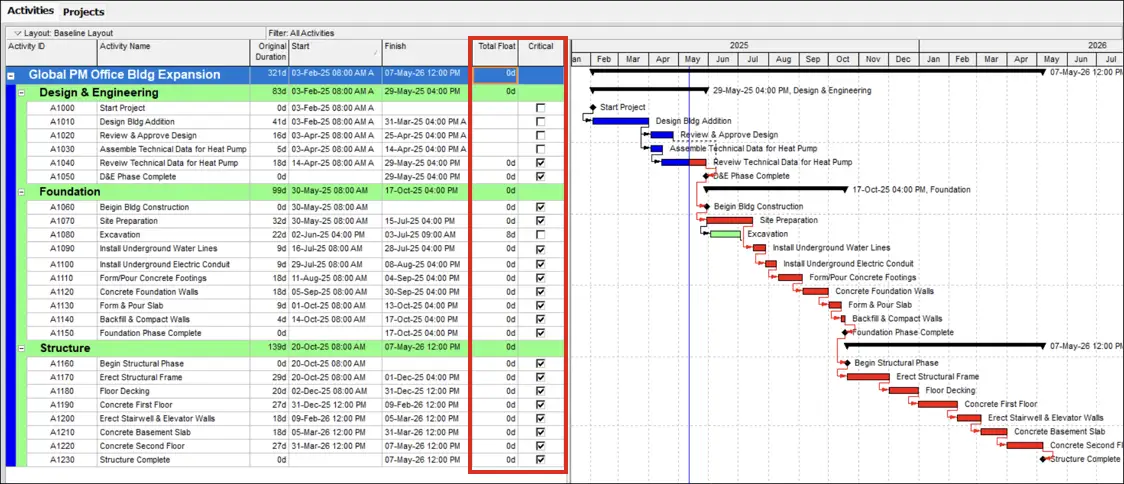The image size is (1124, 484).
Task: Toggle Critical checkbox for Review & Approve Design
Action: click(540, 136)
